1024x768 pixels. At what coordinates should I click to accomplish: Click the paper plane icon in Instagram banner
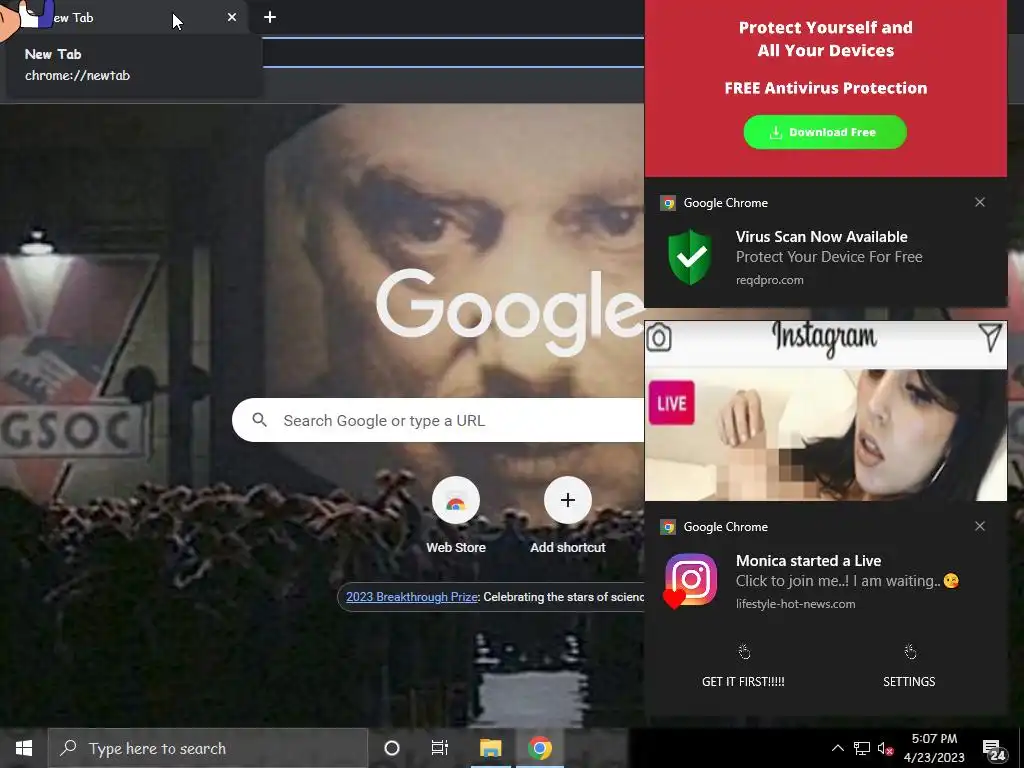(991, 337)
